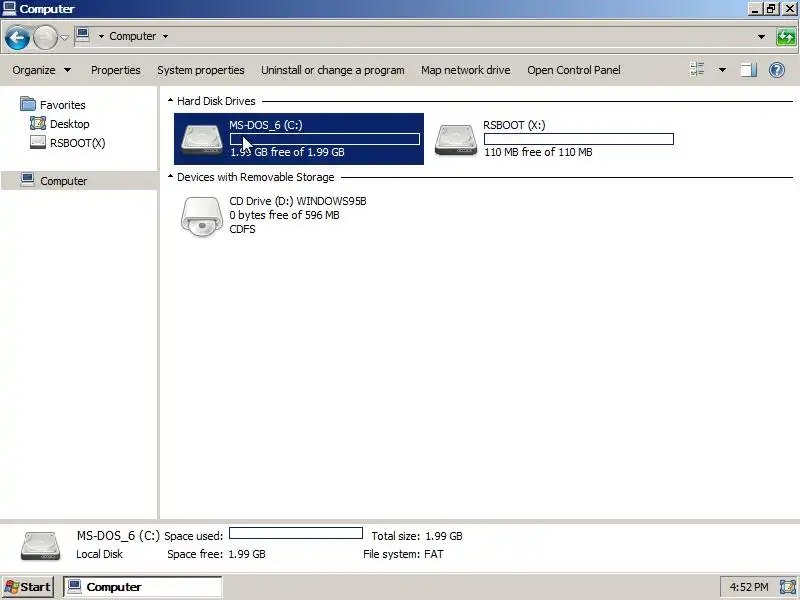Click the CDFS file system text
This screenshot has height=600, width=800.
click(x=242, y=229)
